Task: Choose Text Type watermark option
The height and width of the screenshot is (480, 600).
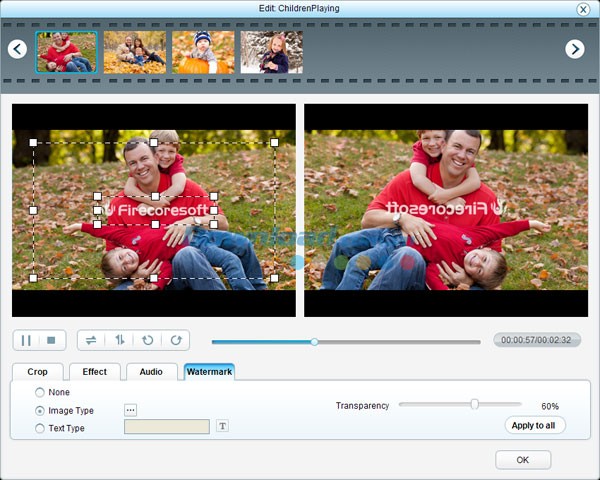Action: tap(40, 428)
